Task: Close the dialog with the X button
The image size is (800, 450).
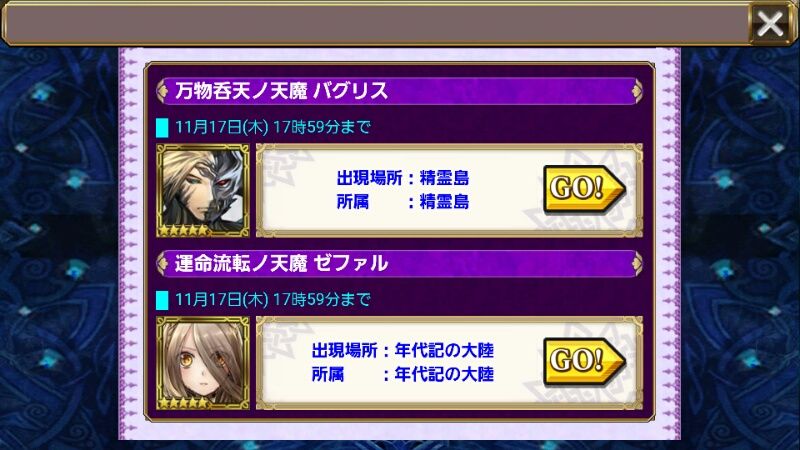Action: (769, 23)
